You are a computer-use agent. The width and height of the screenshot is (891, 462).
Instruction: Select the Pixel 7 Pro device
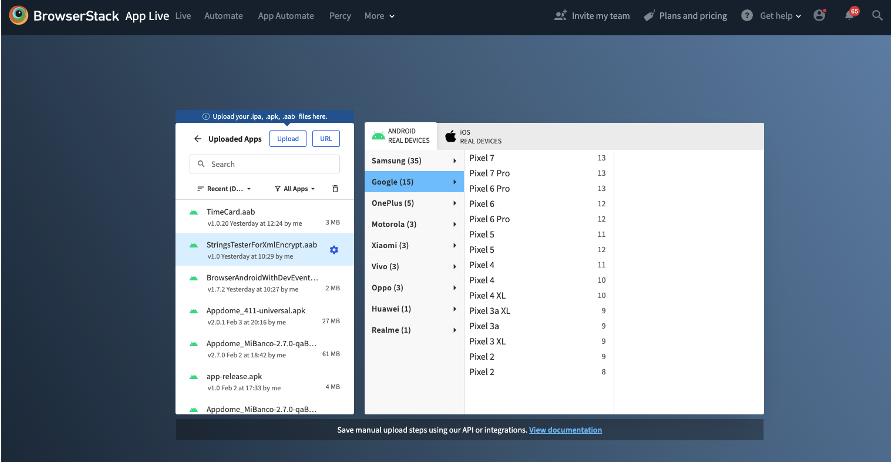pyautogui.click(x=490, y=173)
